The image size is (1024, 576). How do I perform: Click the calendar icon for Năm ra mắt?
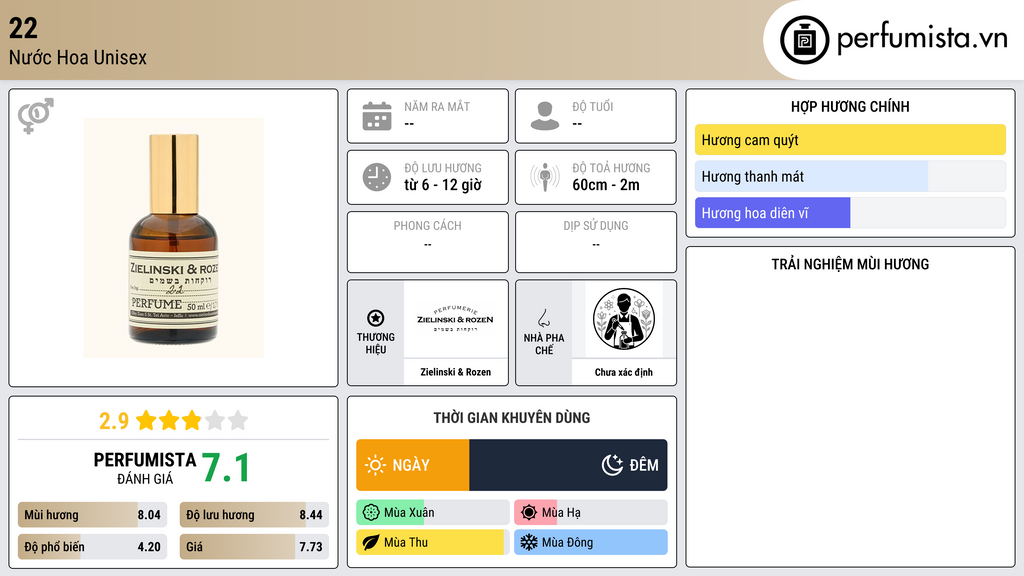(x=377, y=116)
